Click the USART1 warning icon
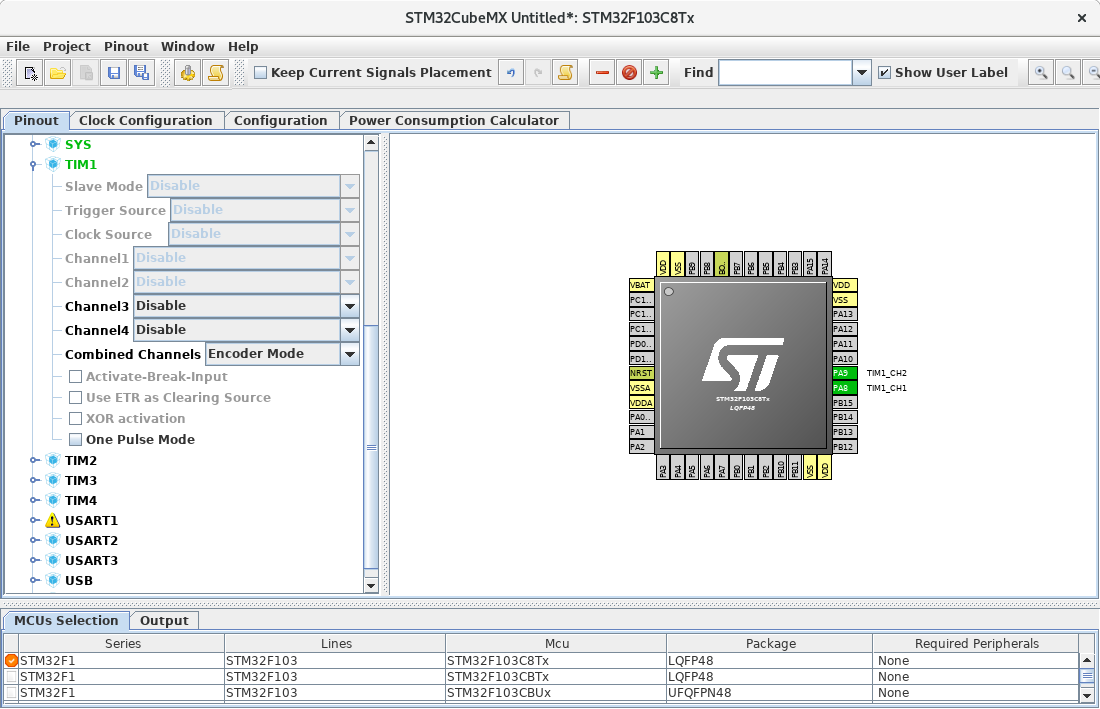The width and height of the screenshot is (1100, 709). click(53, 521)
